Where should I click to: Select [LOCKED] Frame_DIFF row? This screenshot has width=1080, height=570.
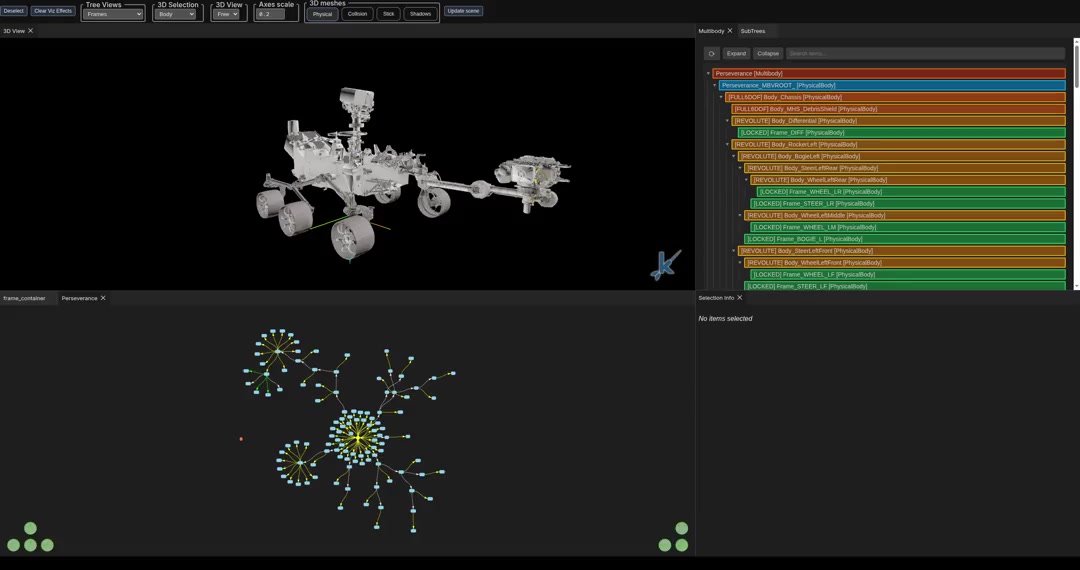tap(902, 133)
